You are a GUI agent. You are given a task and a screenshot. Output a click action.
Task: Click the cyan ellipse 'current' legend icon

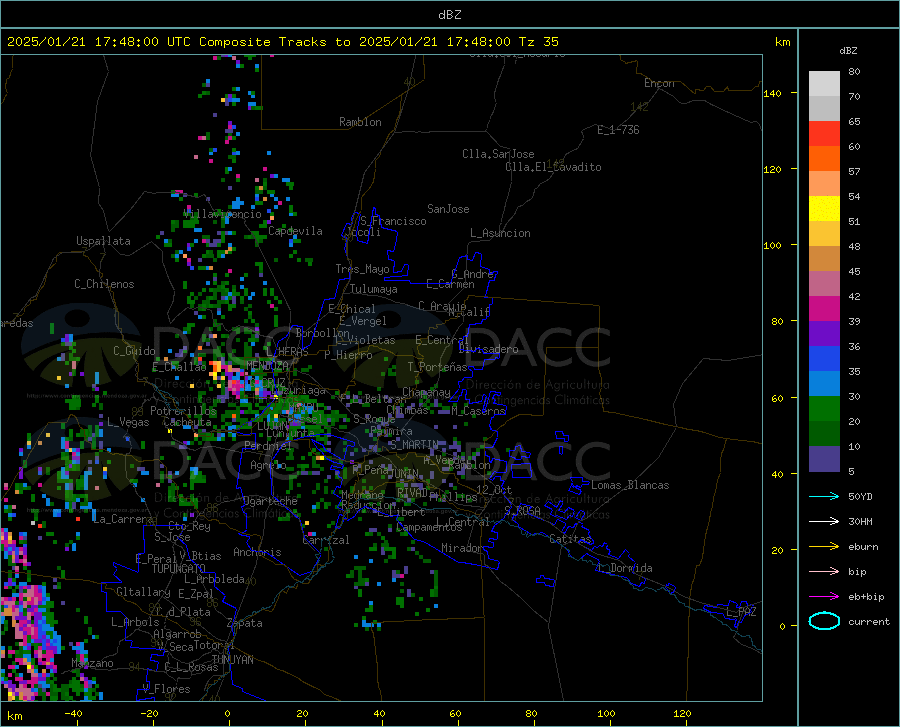coord(824,621)
